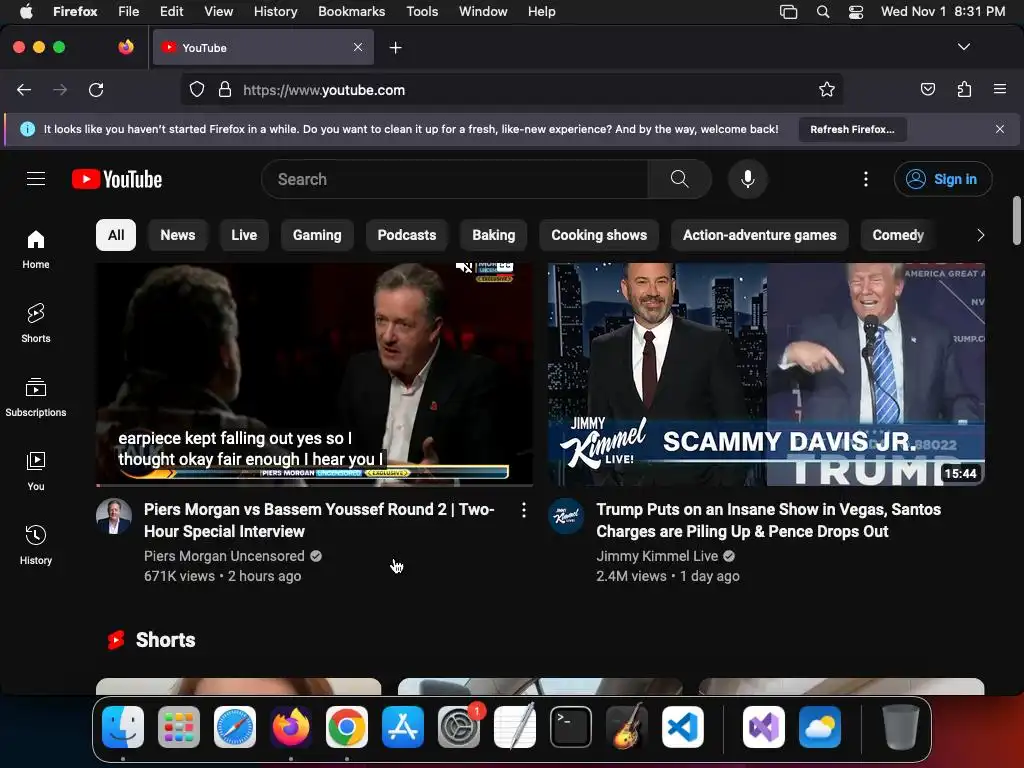Click the Sign in button
Viewport: 1024px width, 768px height.
tap(943, 179)
